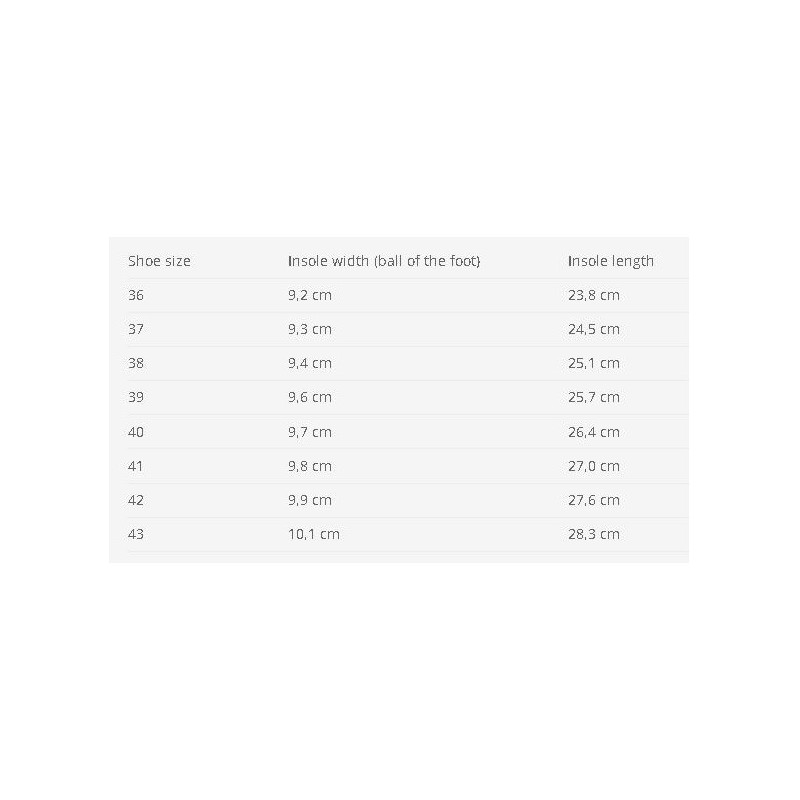Click the 9,2 cm insole width value
The height and width of the screenshot is (800, 800).
coord(309,295)
